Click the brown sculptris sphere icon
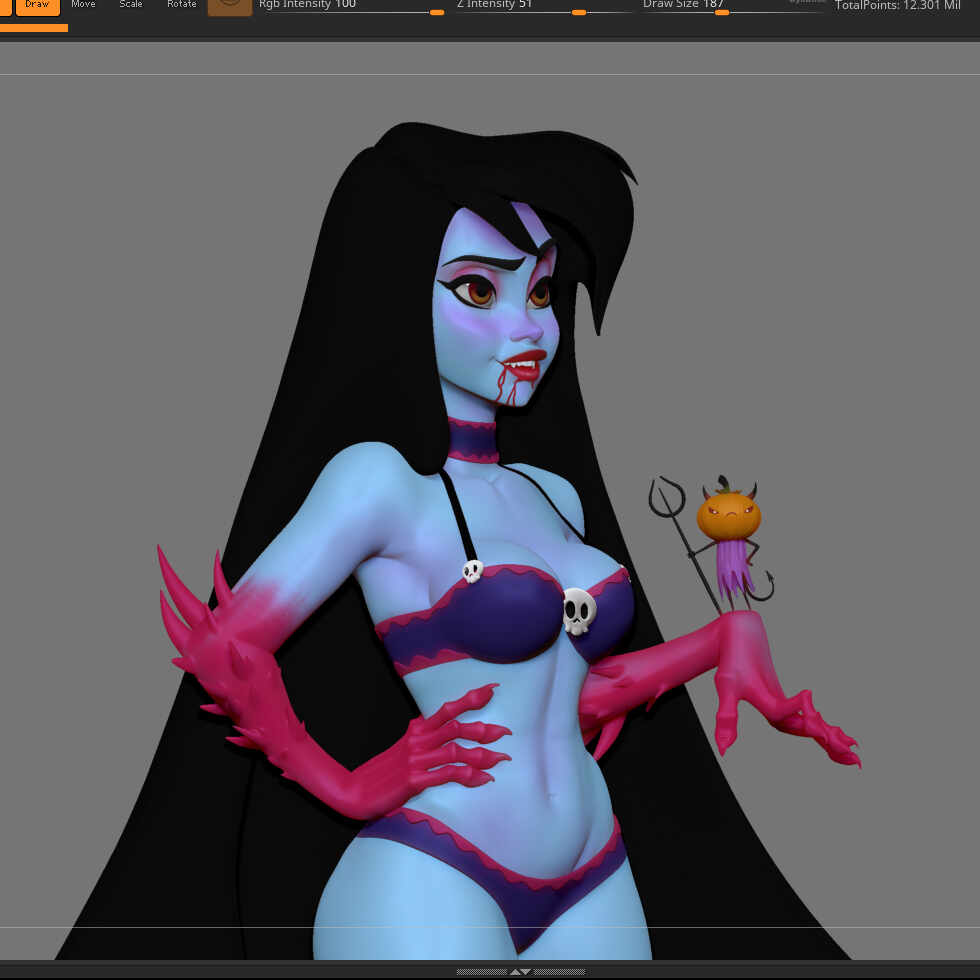Image resolution: width=980 pixels, height=980 pixels. pyautogui.click(x=230, y=6)
